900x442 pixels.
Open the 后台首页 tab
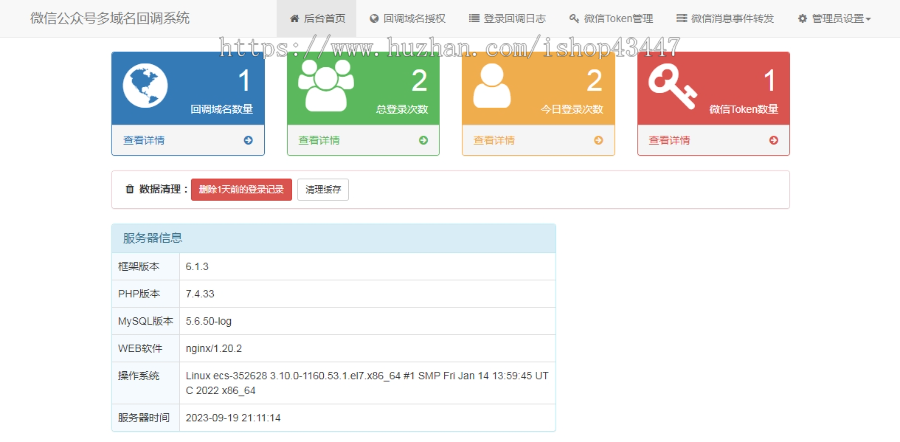click(316, 19)
